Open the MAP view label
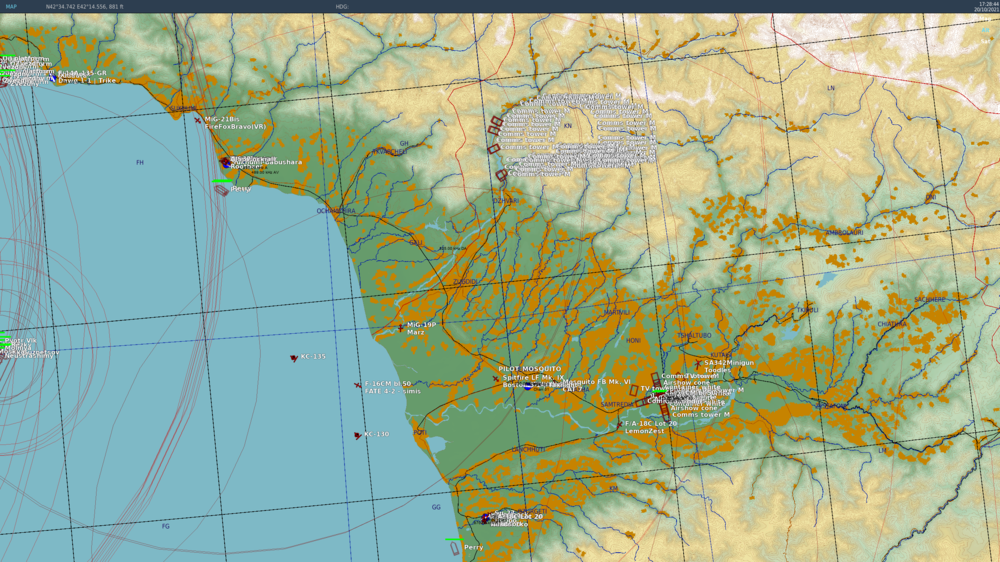This screenshot has width=1000, height=562. (x=11, y=6)
